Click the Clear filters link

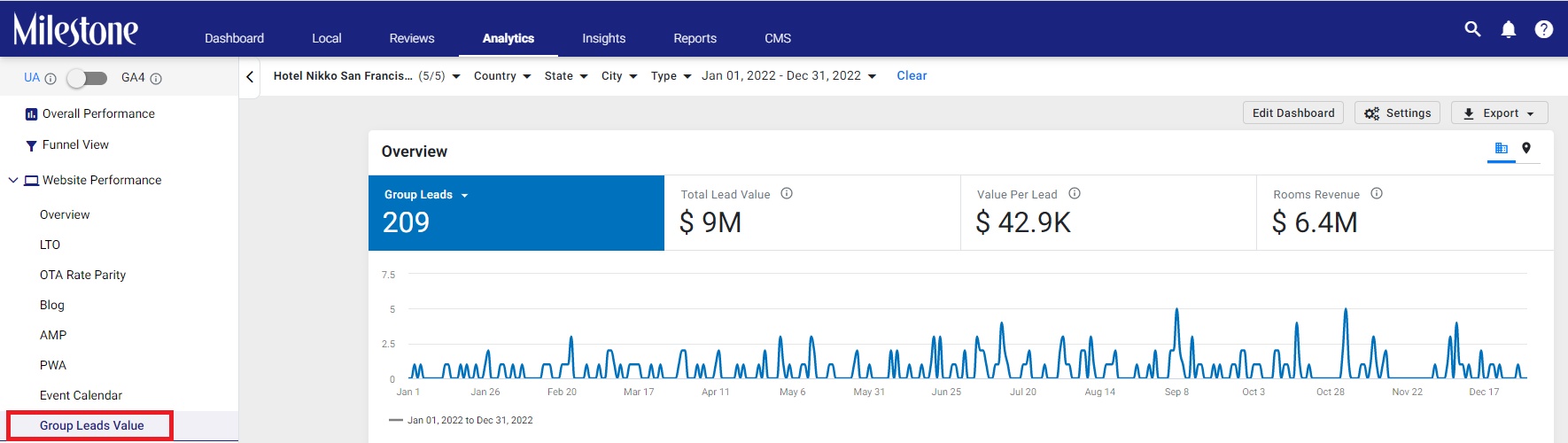point(912,76)
